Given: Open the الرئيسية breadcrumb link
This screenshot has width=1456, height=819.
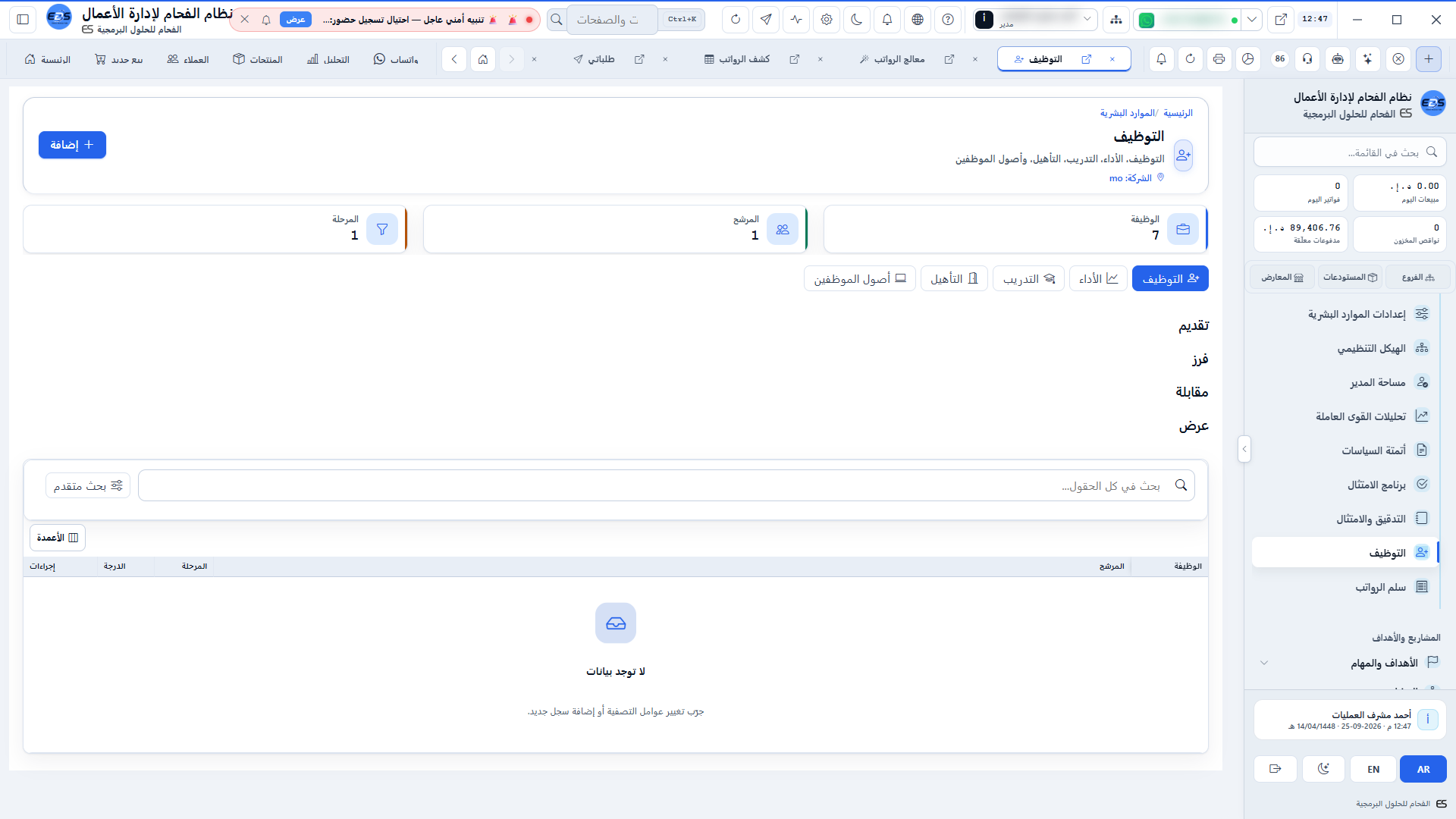Looking at the screenshot, I should point(1178,113).
